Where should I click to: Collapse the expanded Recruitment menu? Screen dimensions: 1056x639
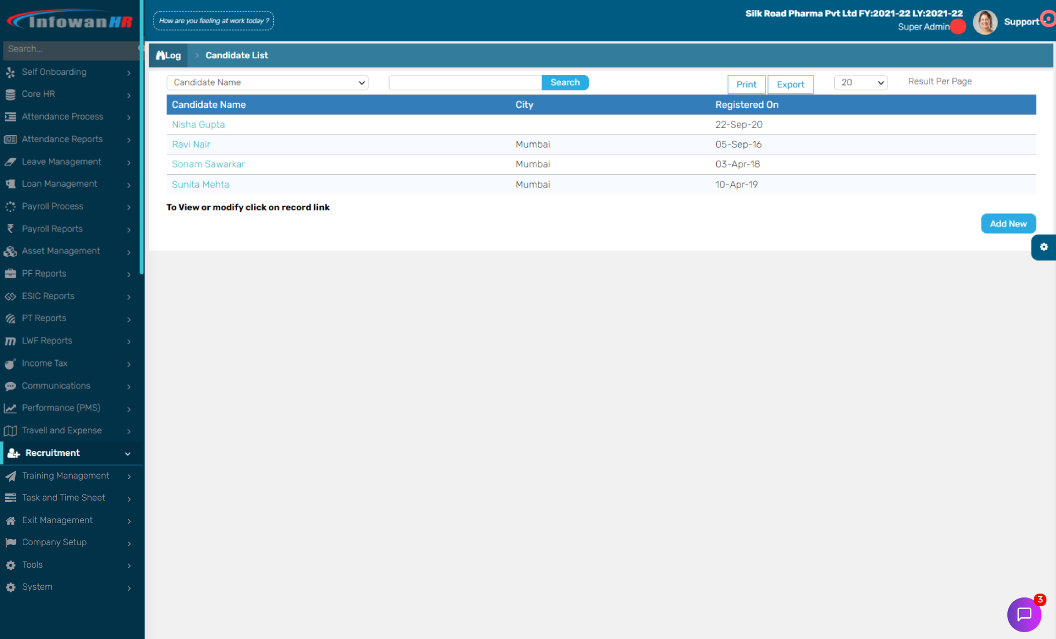click(x=126, y=453)
